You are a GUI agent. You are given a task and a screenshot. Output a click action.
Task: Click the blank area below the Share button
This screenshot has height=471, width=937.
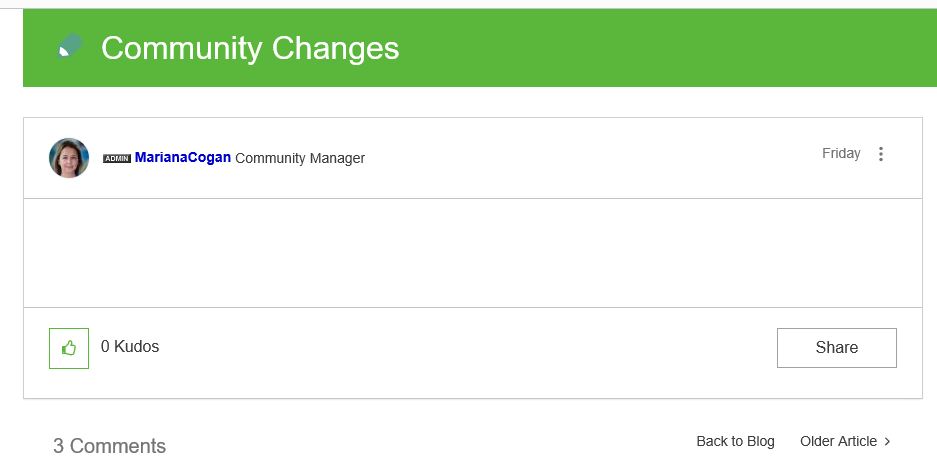tap(836, 384)
